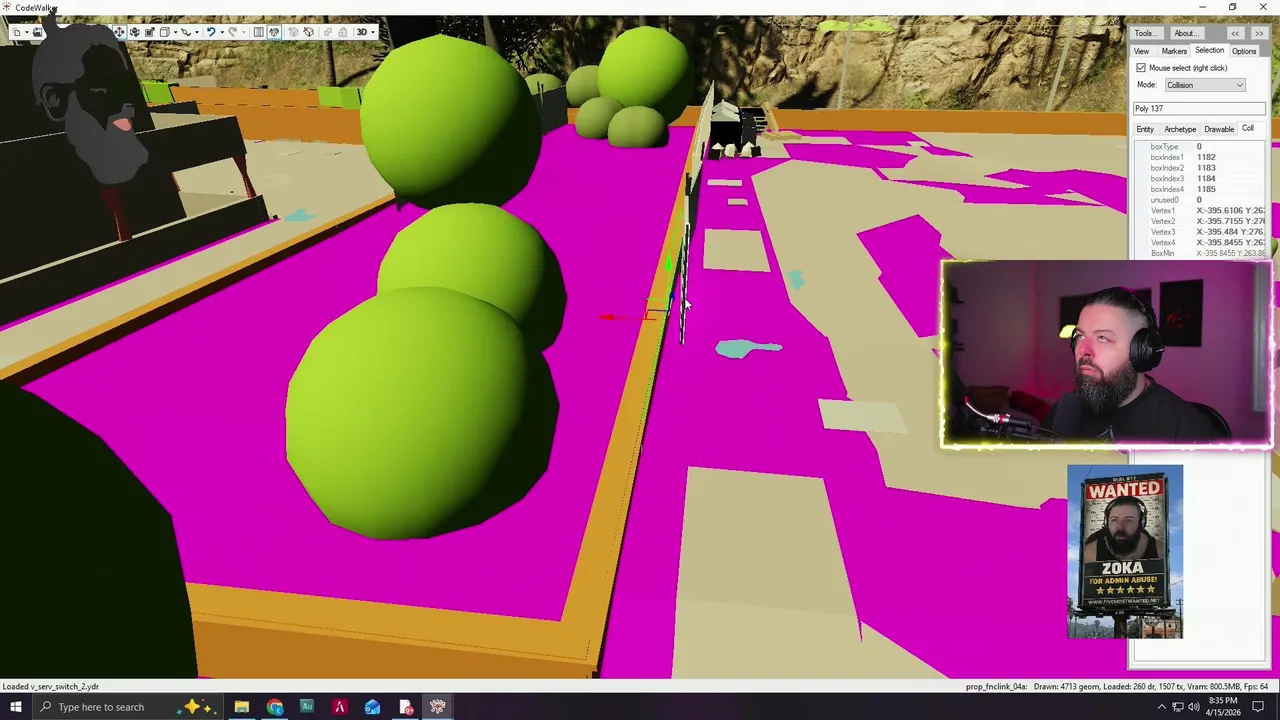1280x720 pixels.
Task: Toggle the info window panel icon
Action: (258, 32)
